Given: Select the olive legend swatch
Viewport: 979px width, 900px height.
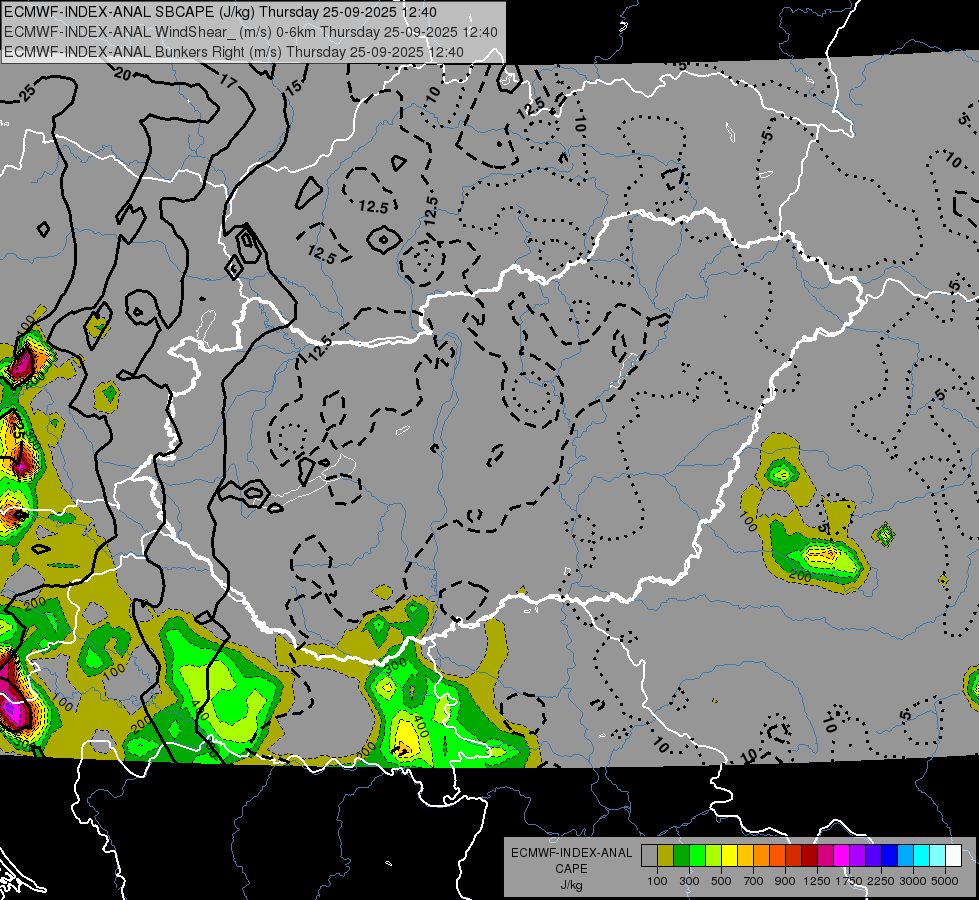Looking at the screenshot, I should tap(666, 855).
